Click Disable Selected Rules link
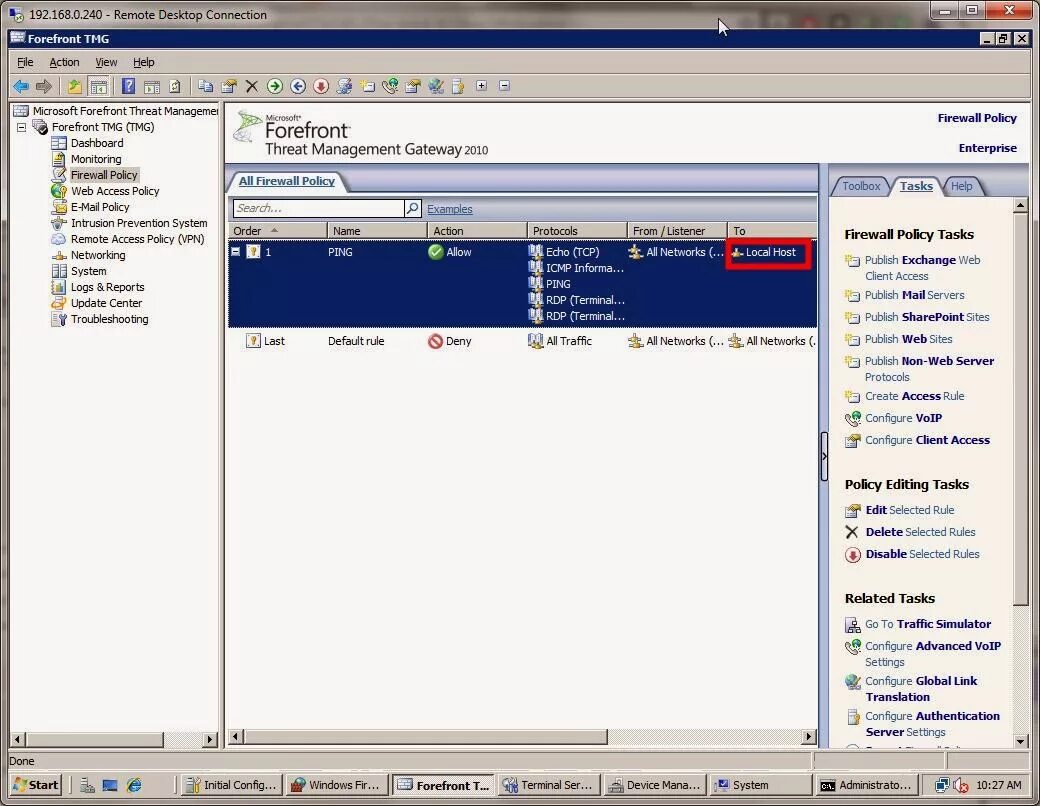The height and width of the screenshot is (806, 1040). coord(922,554)
